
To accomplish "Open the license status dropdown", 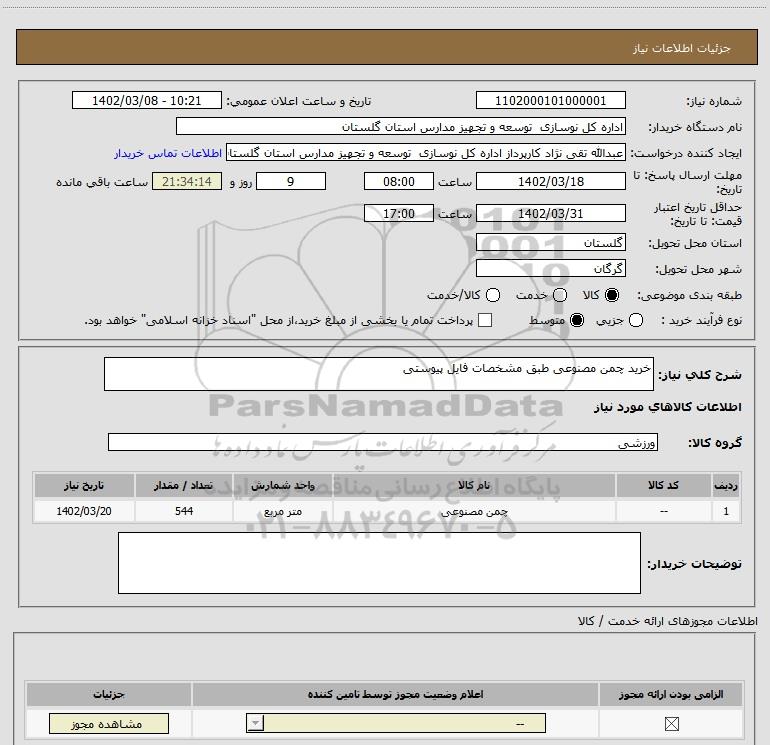I will pyautogui.click(x=395, y=723).
